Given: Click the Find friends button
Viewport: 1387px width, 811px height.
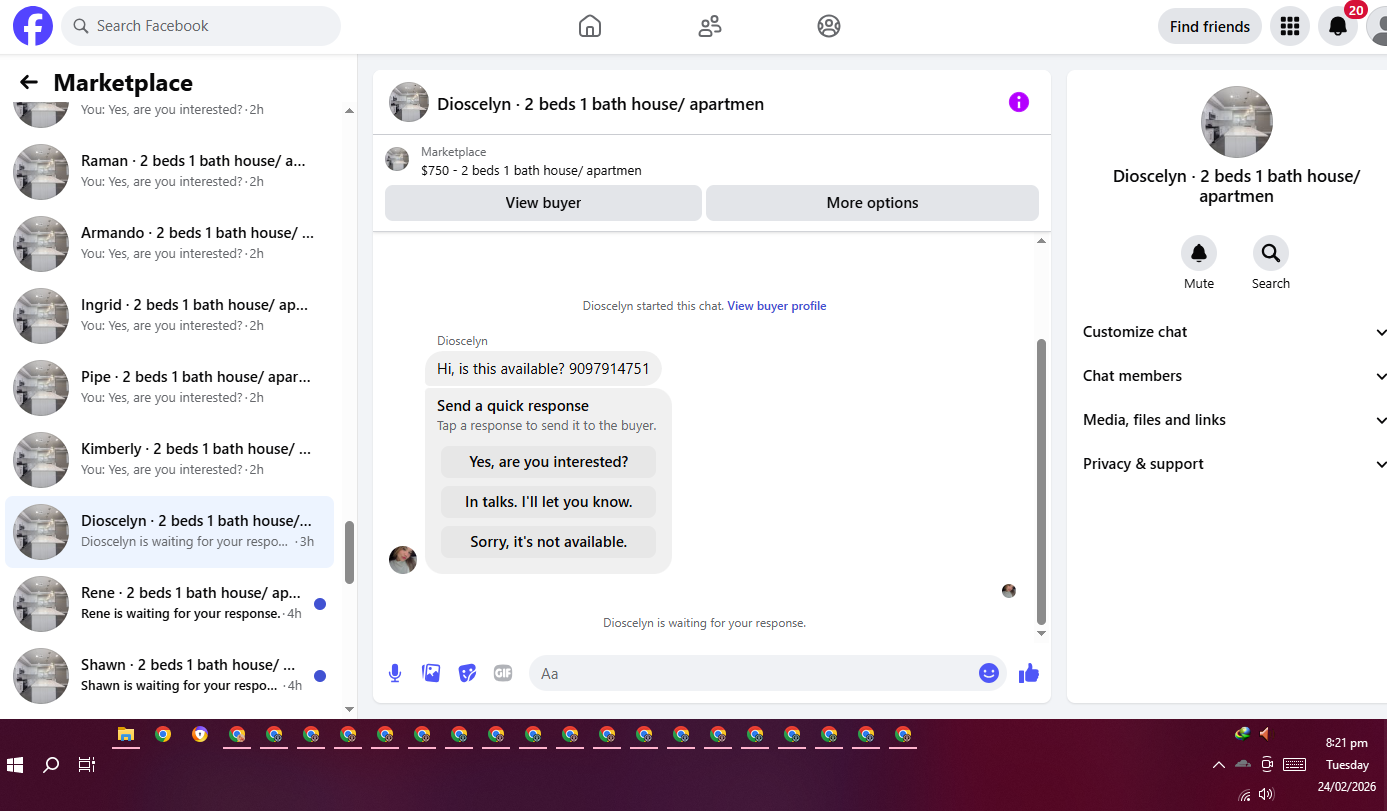Looking at the screenshot, I should pos(1210,27).
